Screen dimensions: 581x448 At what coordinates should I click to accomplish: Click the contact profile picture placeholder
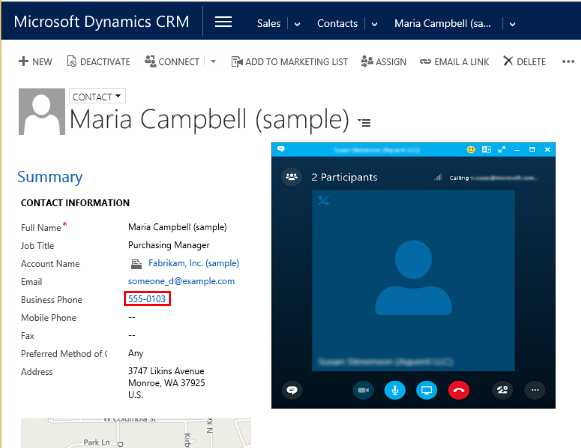pos(42,111)
